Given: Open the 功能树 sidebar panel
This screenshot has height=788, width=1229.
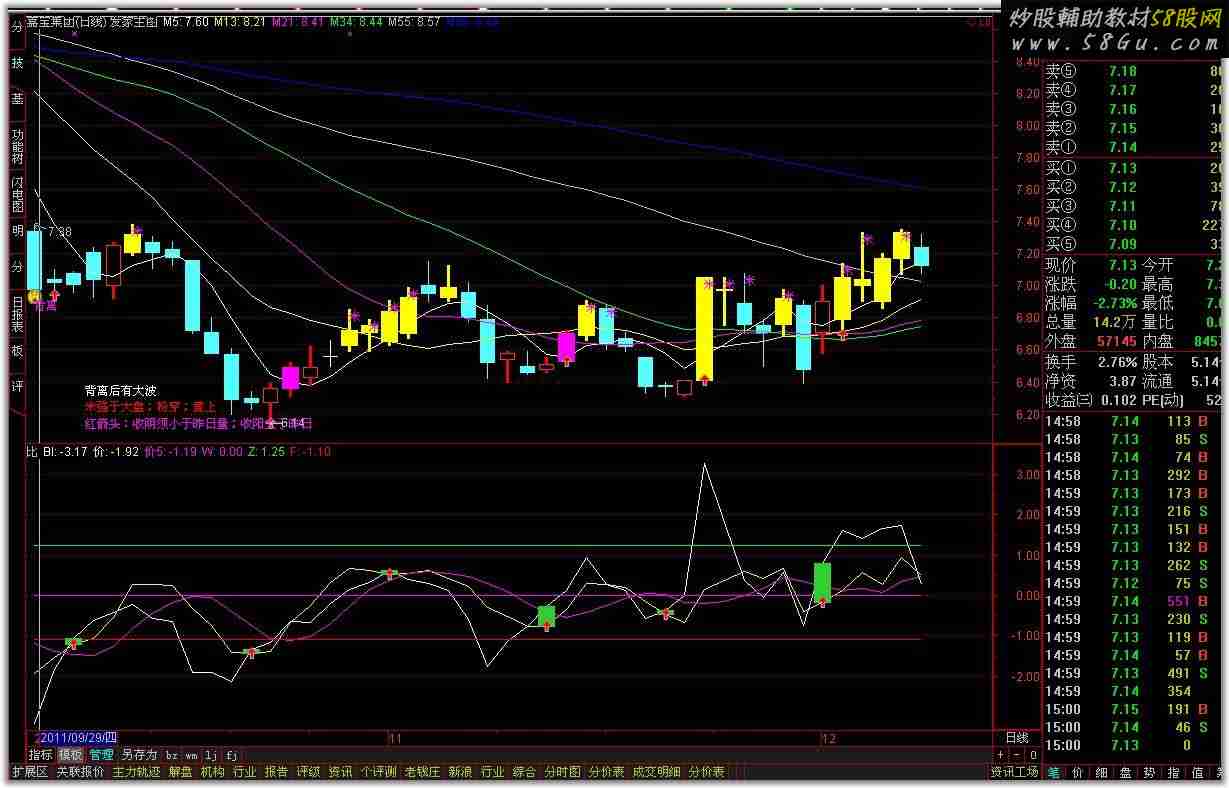Looking at the screenshot, I should [17, 146].
